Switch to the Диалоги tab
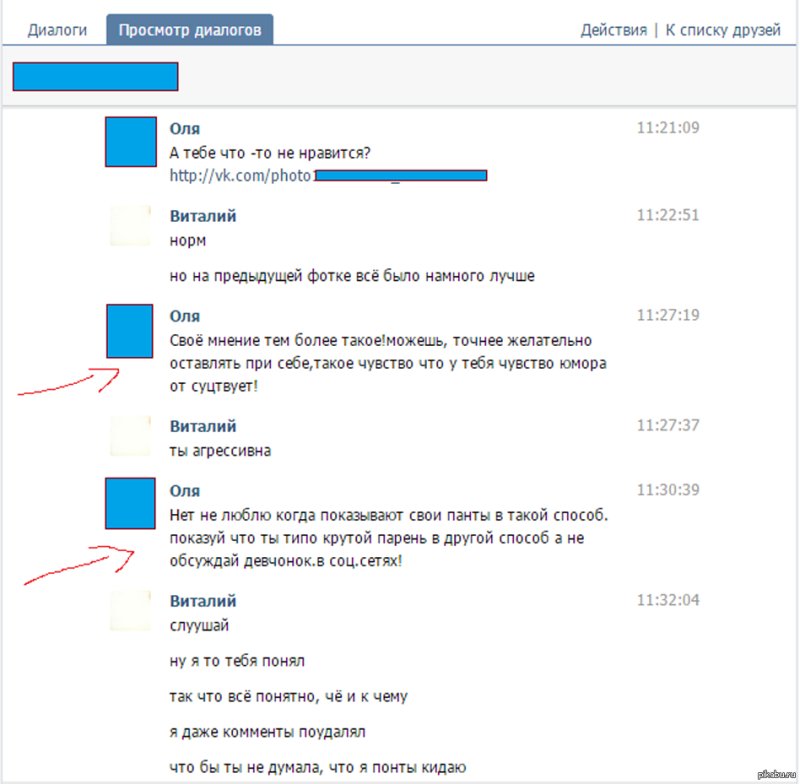The height and width of the screenshot is (784, 800). click(x=56, y=30)
